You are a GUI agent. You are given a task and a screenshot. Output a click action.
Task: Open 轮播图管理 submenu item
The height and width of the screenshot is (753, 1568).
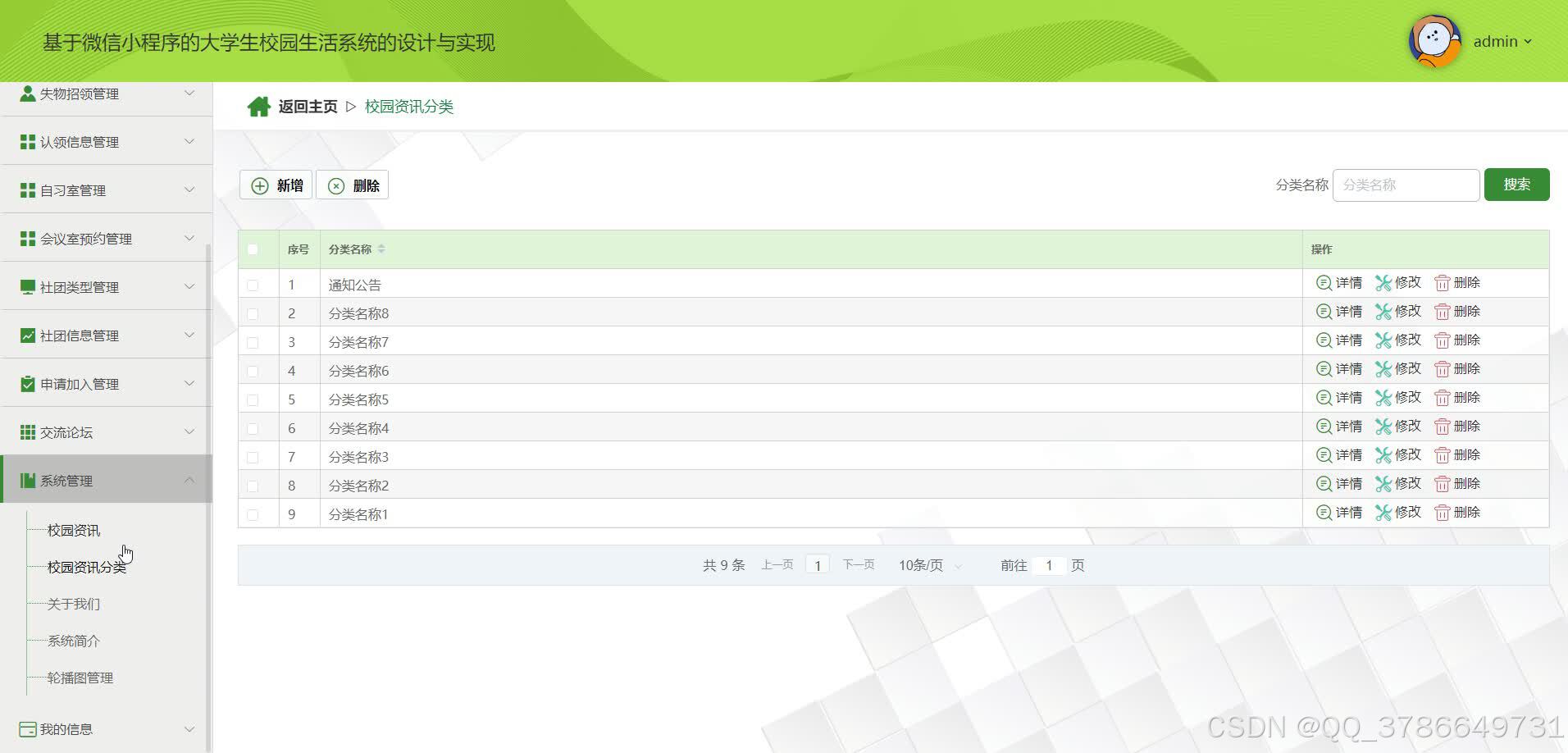coord(80,678)
